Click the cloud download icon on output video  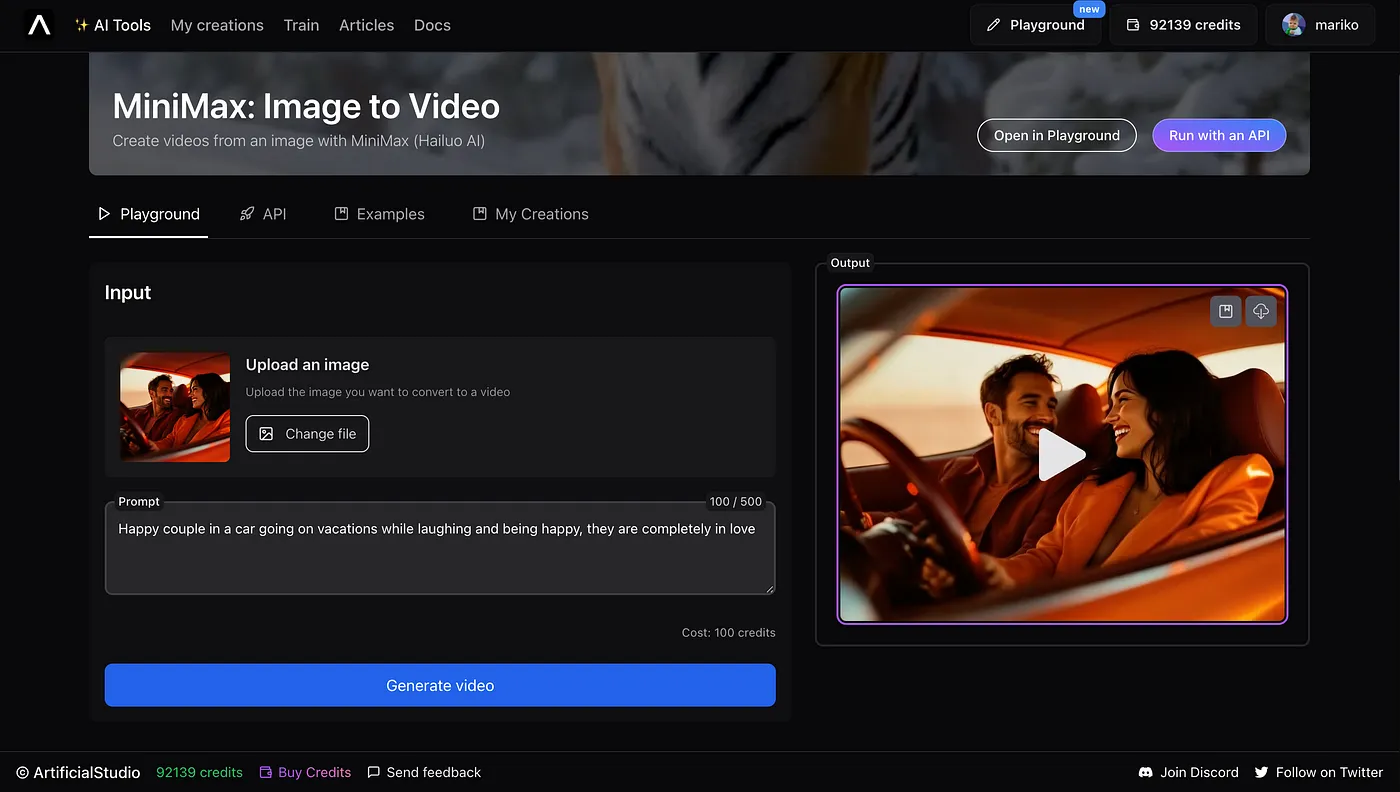(1261, 311)
